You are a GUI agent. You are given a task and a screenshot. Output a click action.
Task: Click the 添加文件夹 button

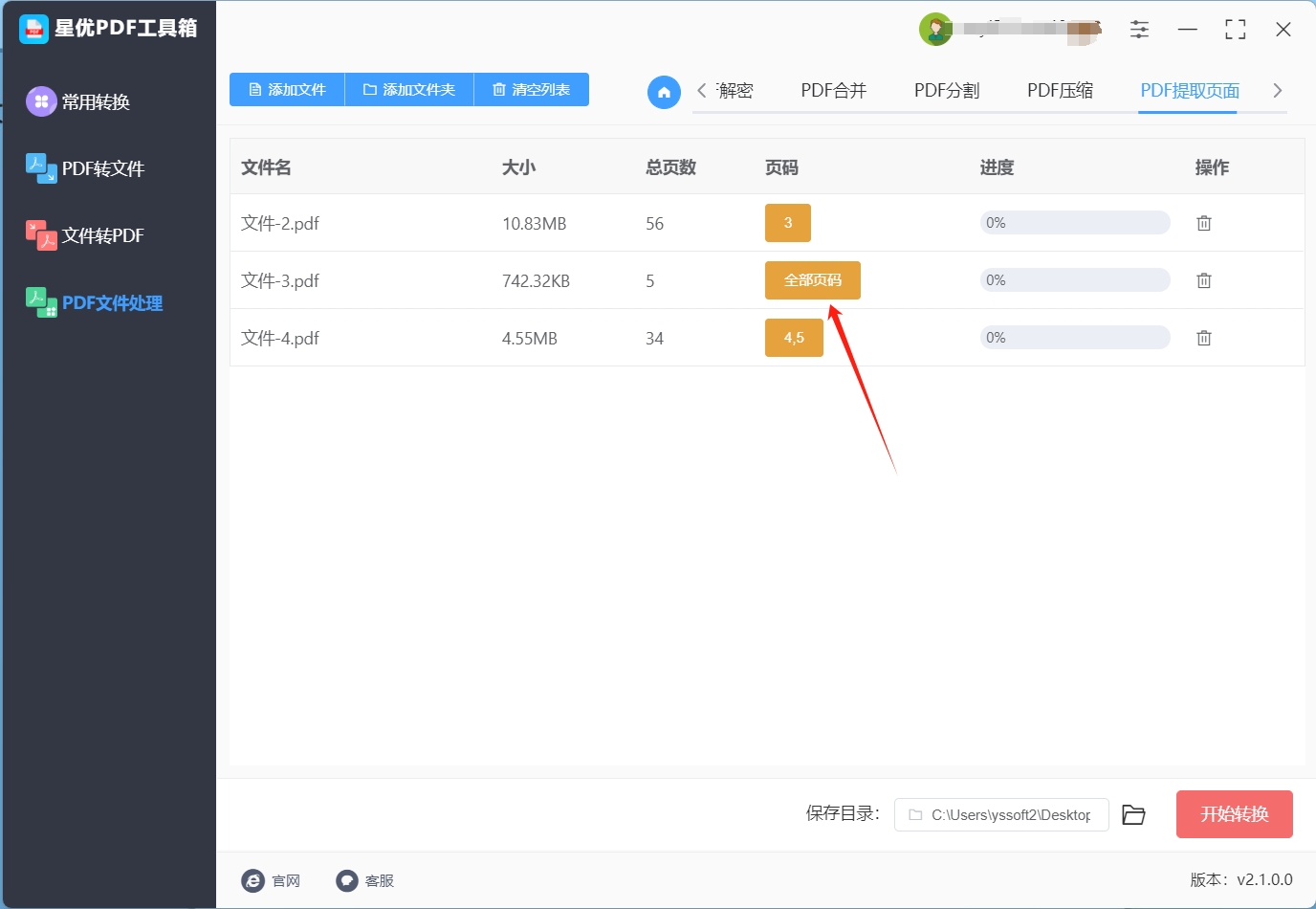[x=409, y=90]
